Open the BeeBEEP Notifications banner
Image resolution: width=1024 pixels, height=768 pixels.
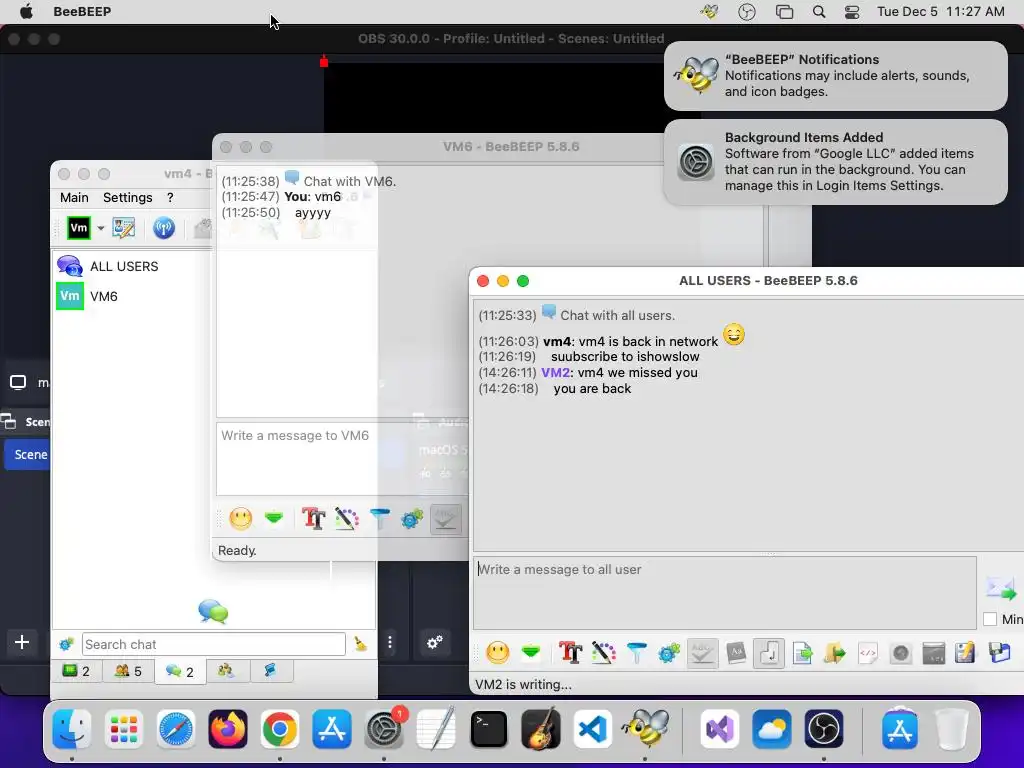tap(835, 76)
